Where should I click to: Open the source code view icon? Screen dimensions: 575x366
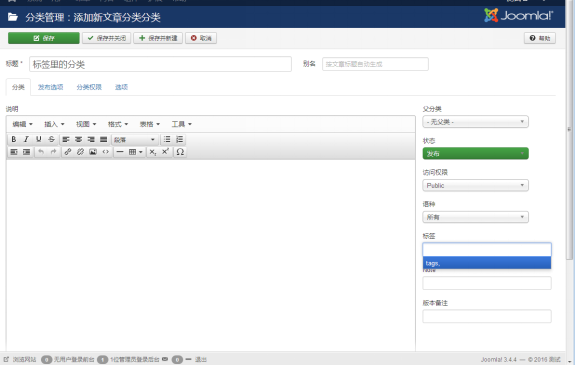(x=106, y=152)
